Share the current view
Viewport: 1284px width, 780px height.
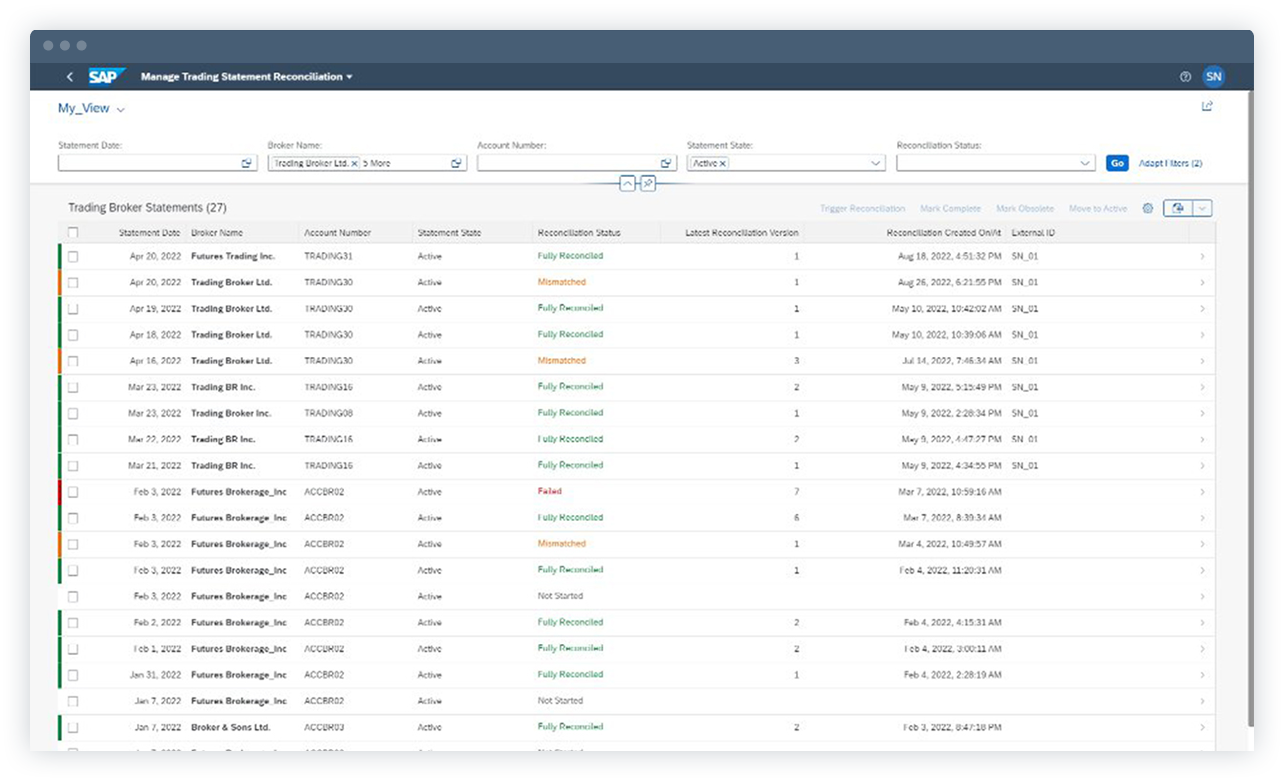point(1207,107)
